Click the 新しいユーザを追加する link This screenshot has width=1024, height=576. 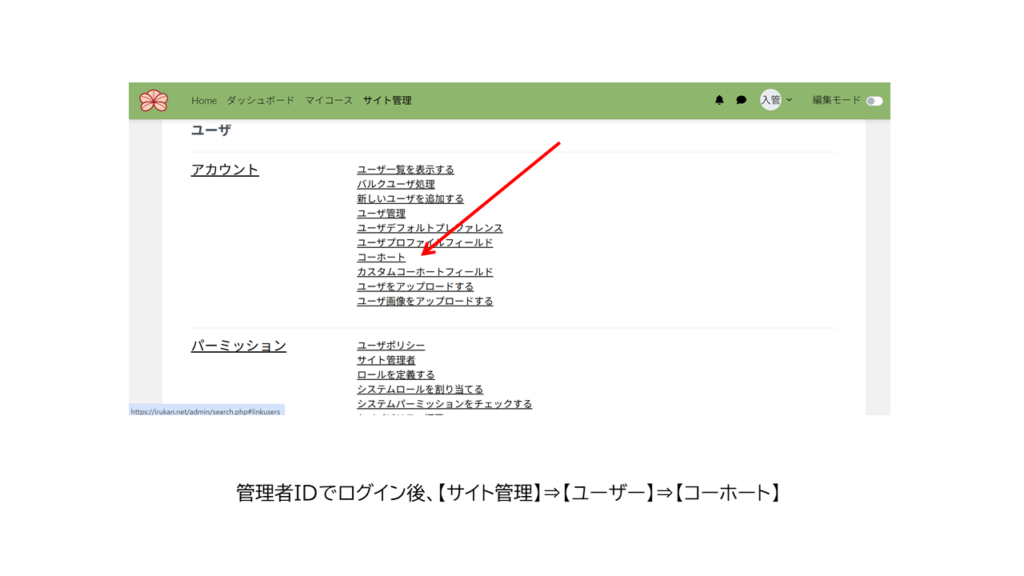click(x=410, y=199)
